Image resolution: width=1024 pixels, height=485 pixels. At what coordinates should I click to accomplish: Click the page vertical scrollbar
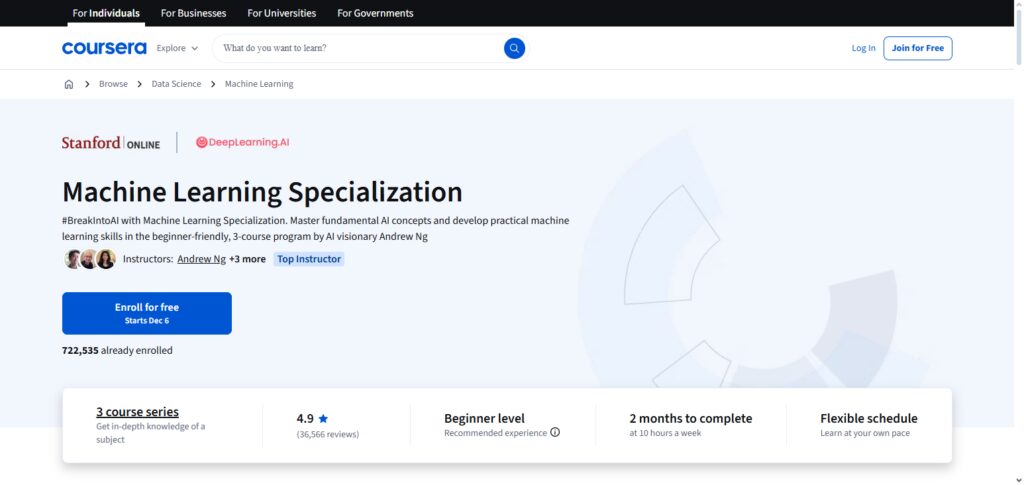tap(1018, 39)
